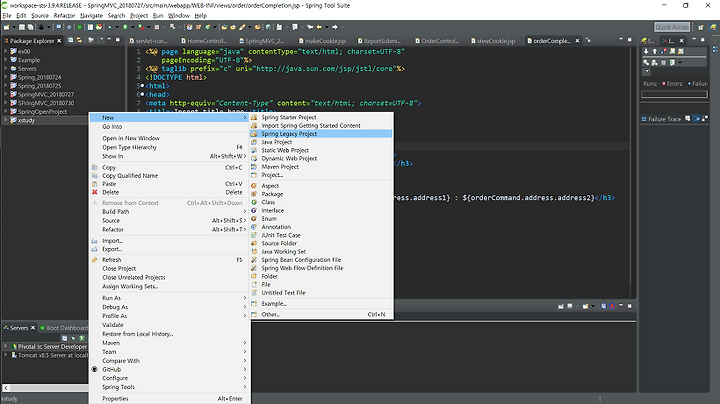
Task: Click the New wizard toolbar icon
Action: 6,27
